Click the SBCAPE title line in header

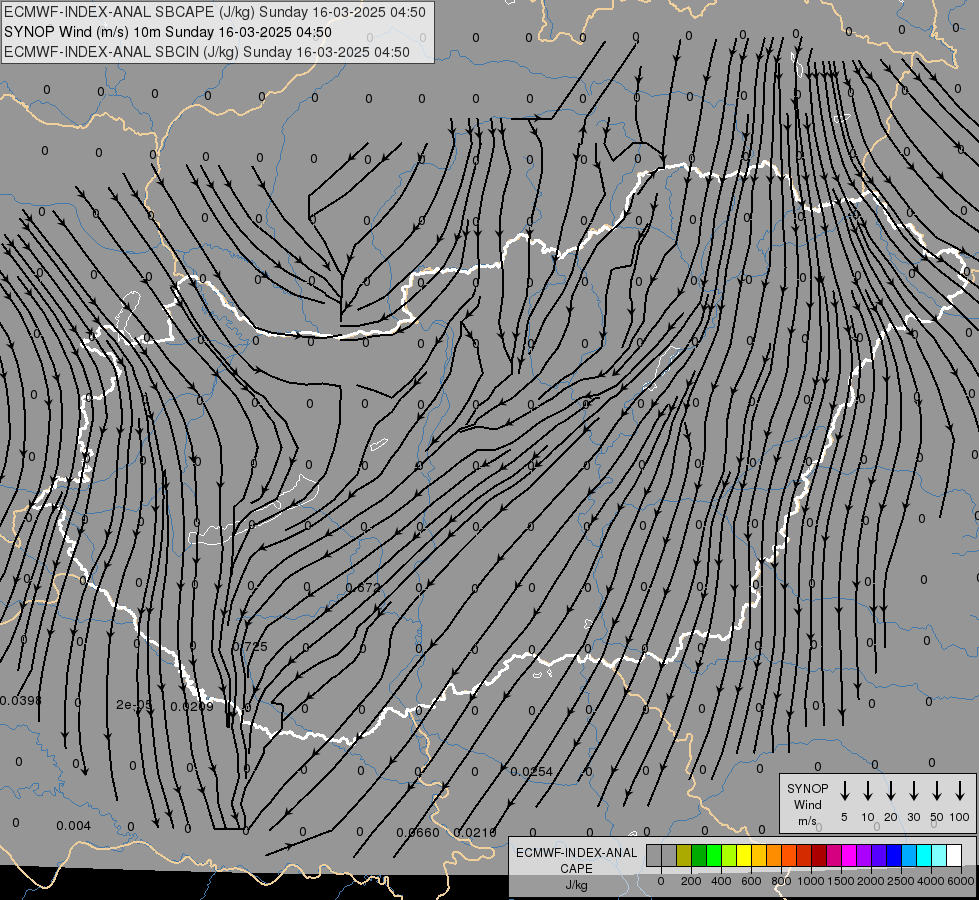coord(215,12)
